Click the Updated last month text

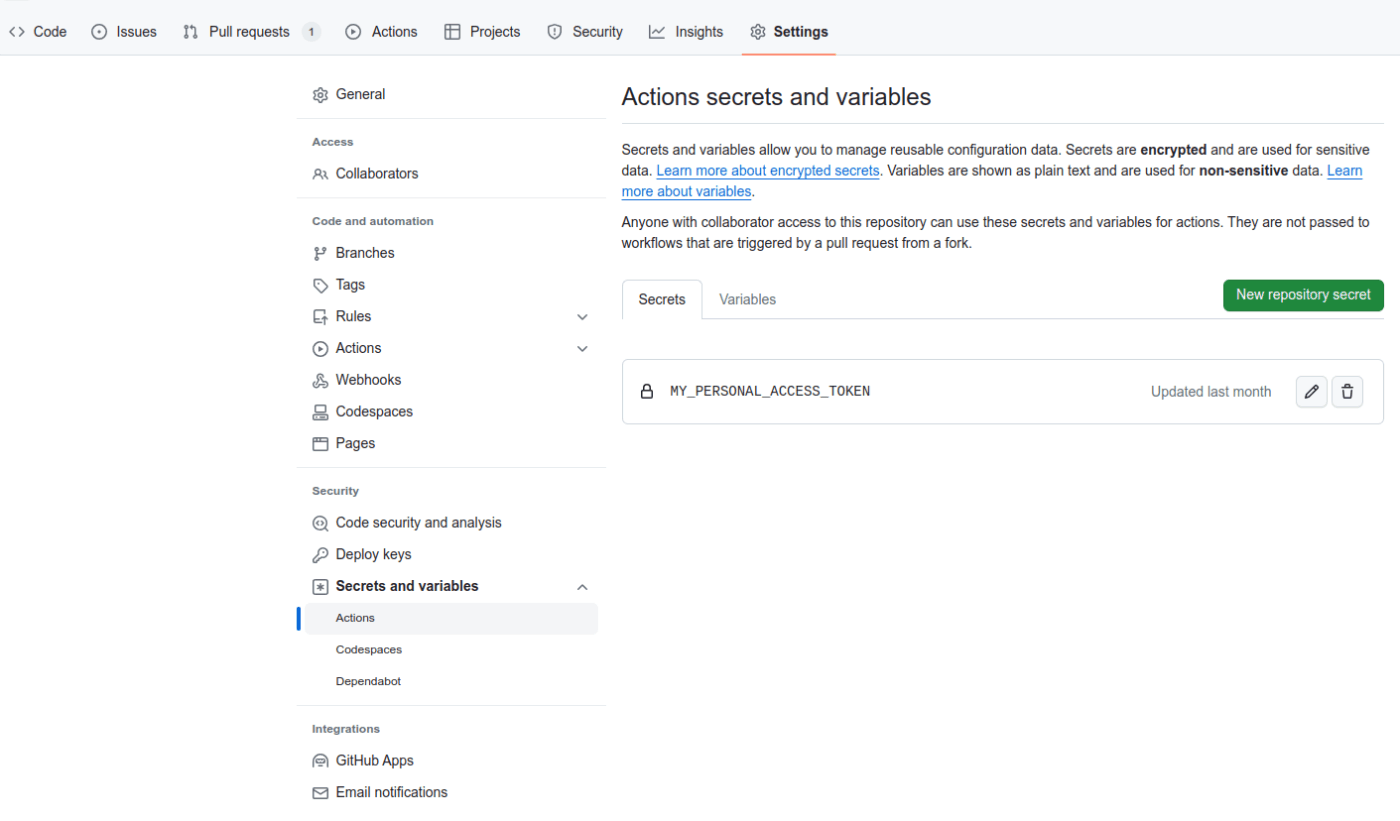click(1211, 392)
